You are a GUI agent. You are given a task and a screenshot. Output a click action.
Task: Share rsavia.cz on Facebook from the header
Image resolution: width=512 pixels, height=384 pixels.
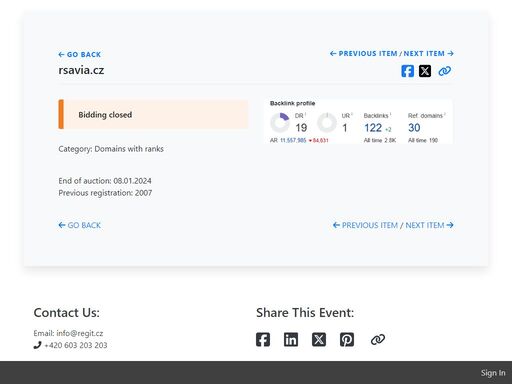click(x=407, y=71)
